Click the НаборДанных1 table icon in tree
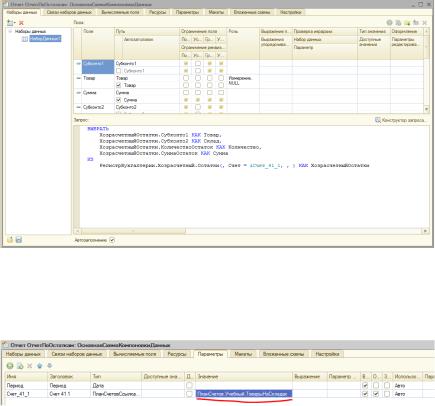The image size is (435, 406). 25,39
